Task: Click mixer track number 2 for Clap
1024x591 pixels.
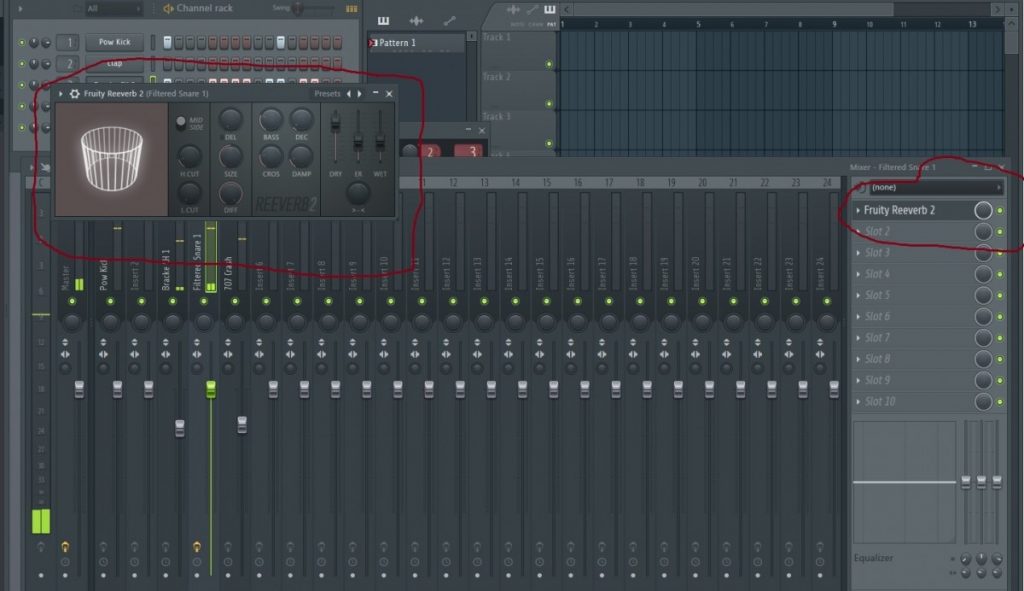Action: coord(69,64)
